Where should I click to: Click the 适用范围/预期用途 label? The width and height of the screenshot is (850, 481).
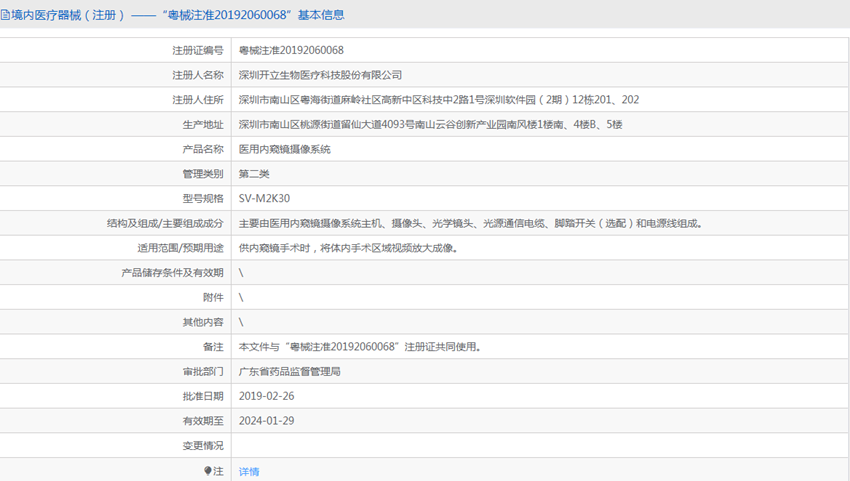pos(181,248)
